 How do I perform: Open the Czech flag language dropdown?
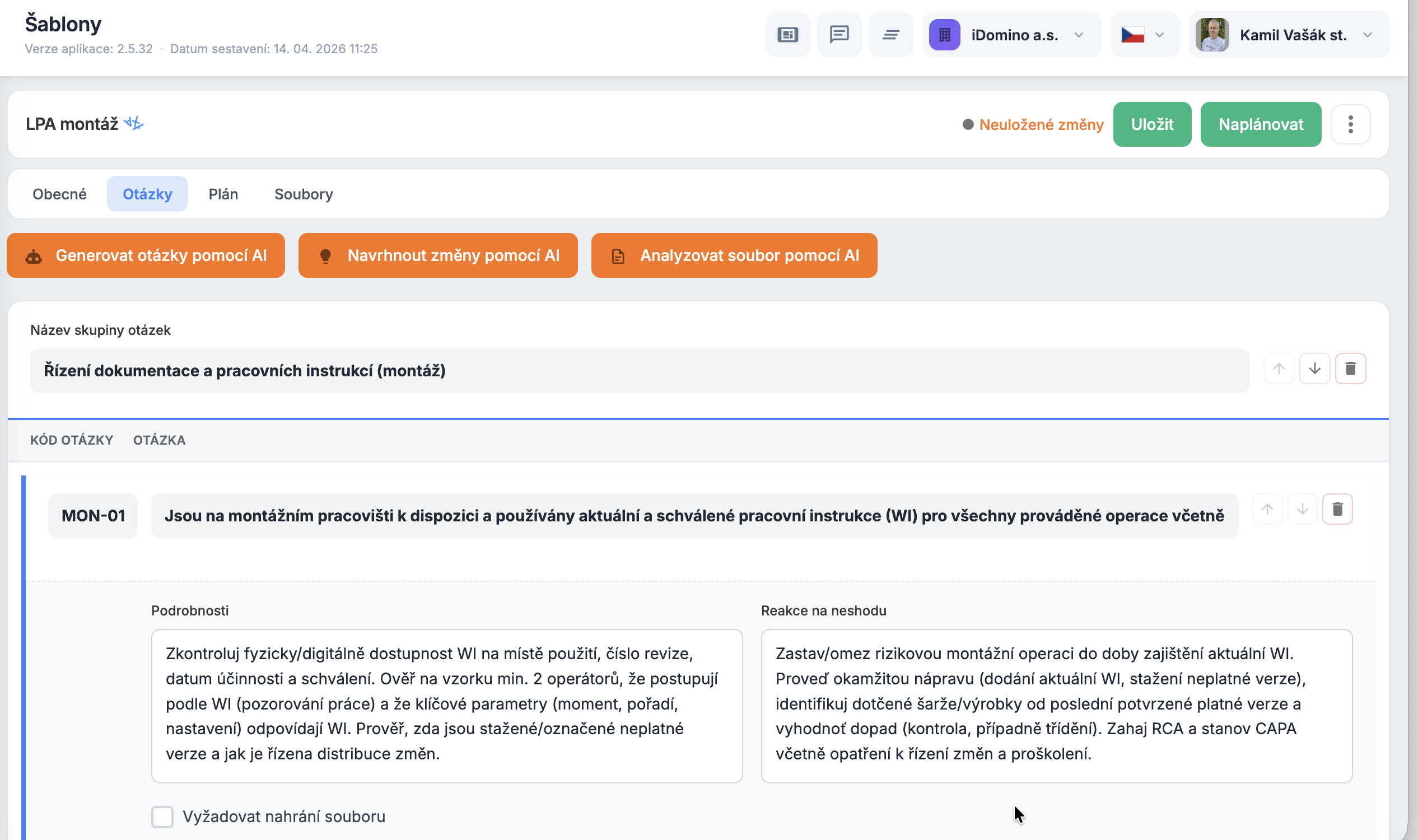point(1145,35)
